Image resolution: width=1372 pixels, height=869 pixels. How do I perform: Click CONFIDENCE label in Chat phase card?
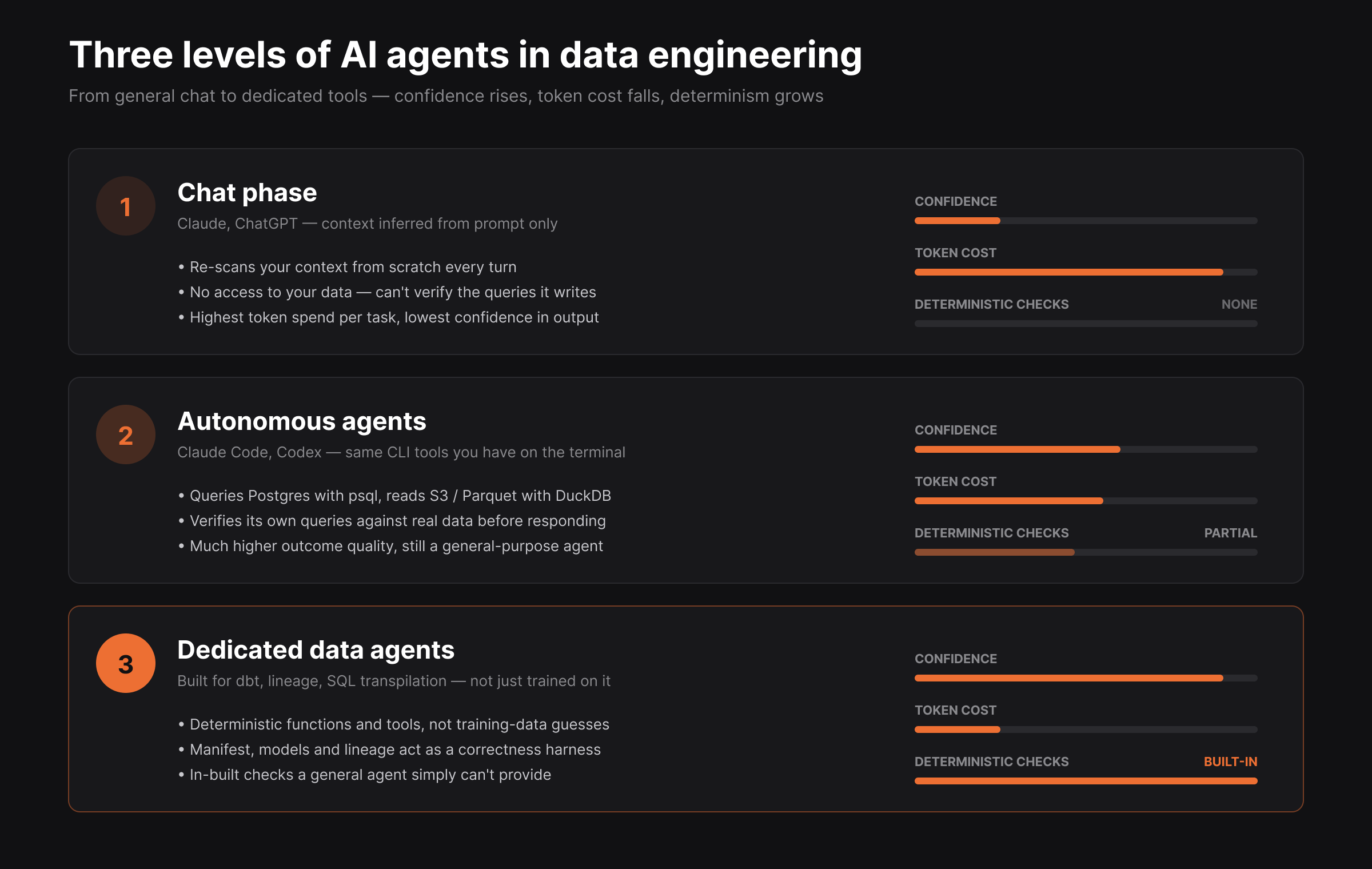click(956, 201)
